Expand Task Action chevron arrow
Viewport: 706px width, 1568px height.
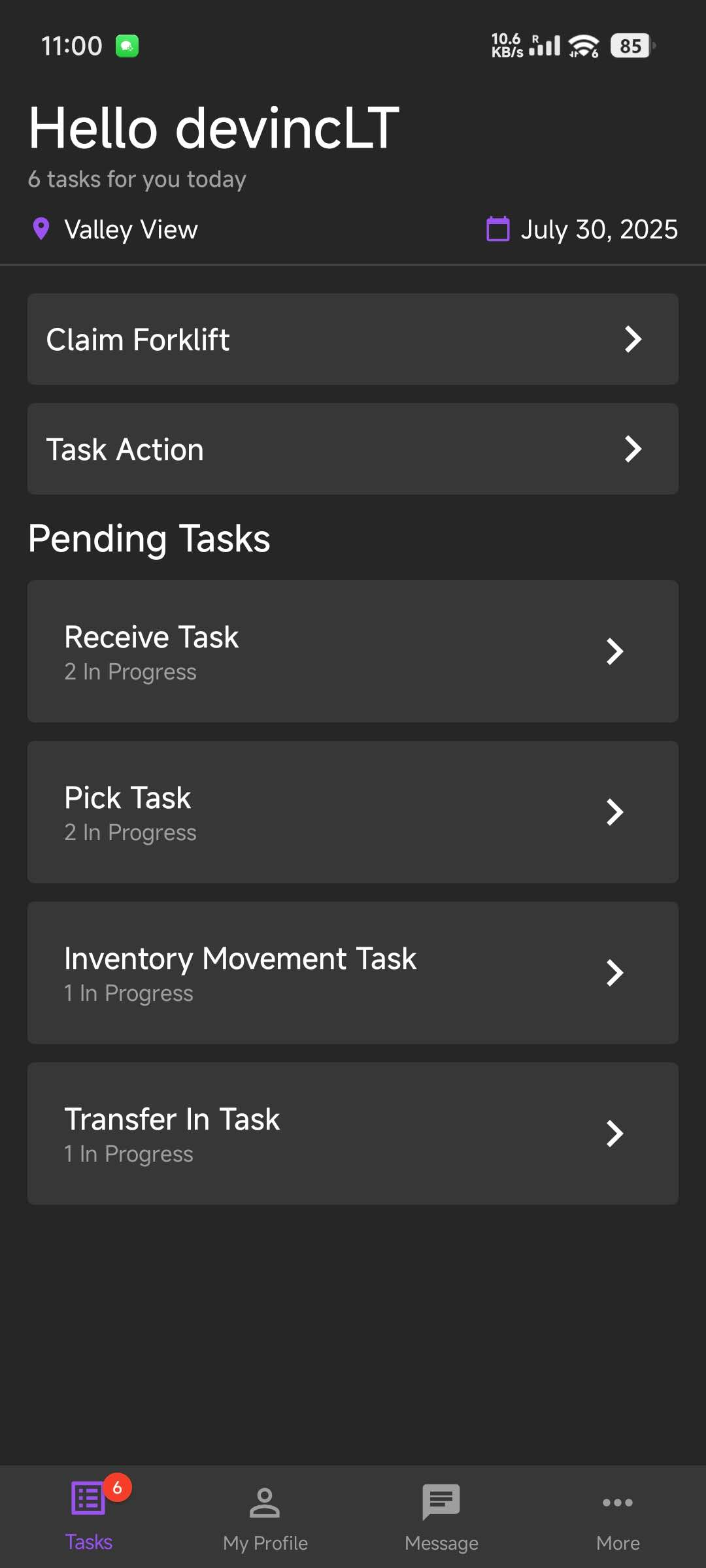pos(633,449)
